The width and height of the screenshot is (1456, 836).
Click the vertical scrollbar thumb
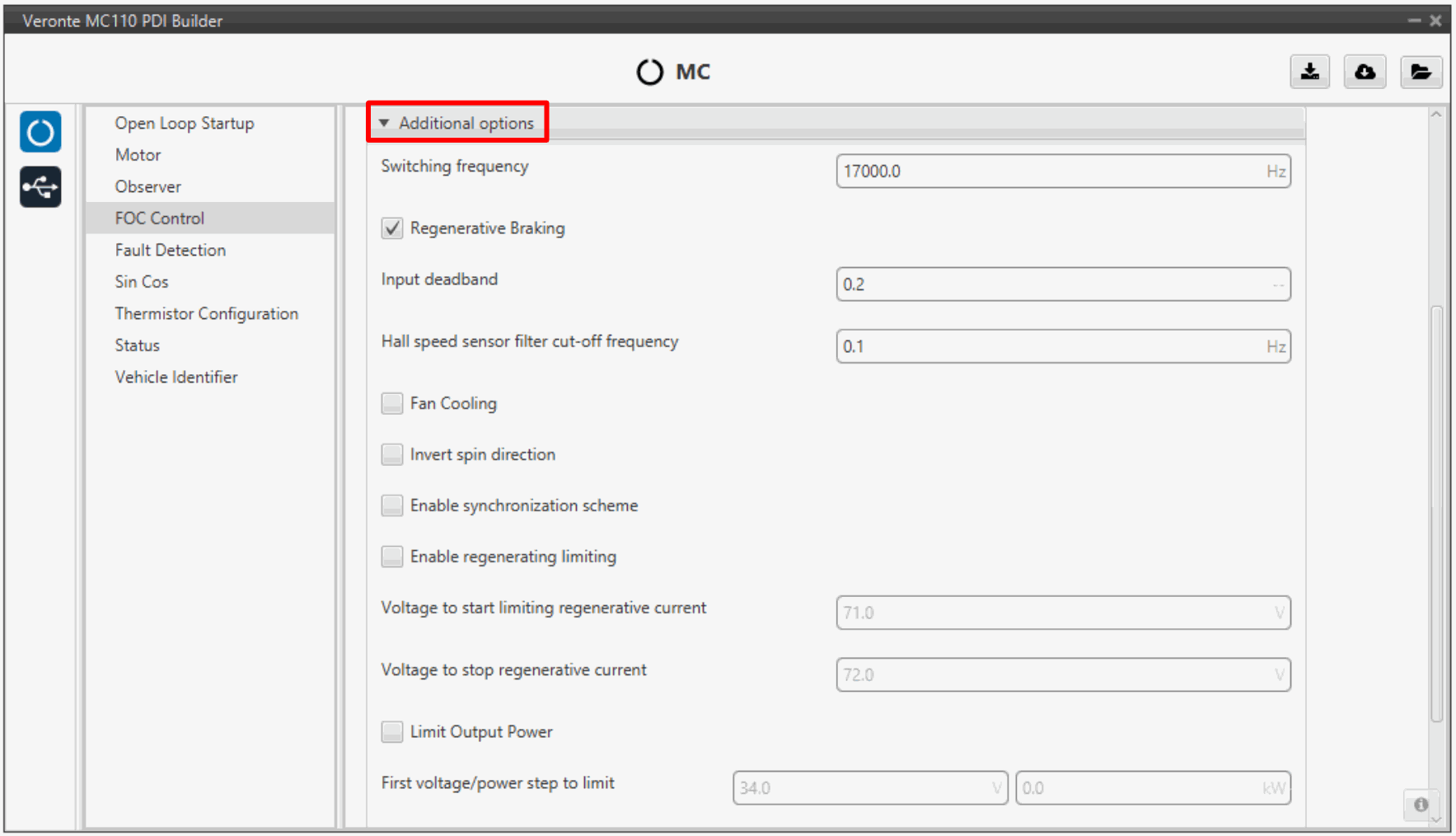1436,511
